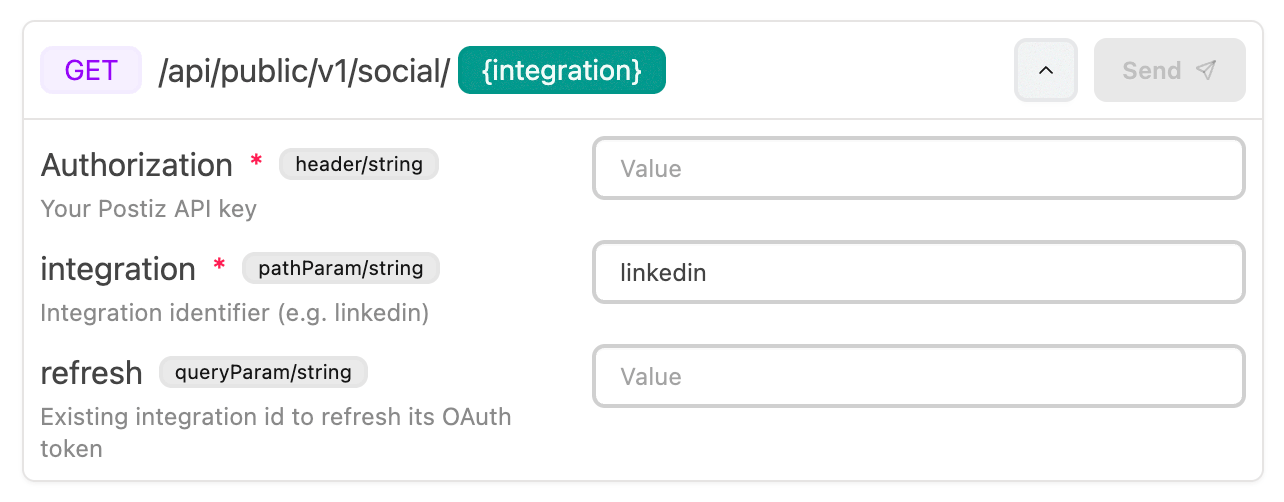Click the header/string type badge
This screenshot has height=502, width=1284.
tap(359, 164)
